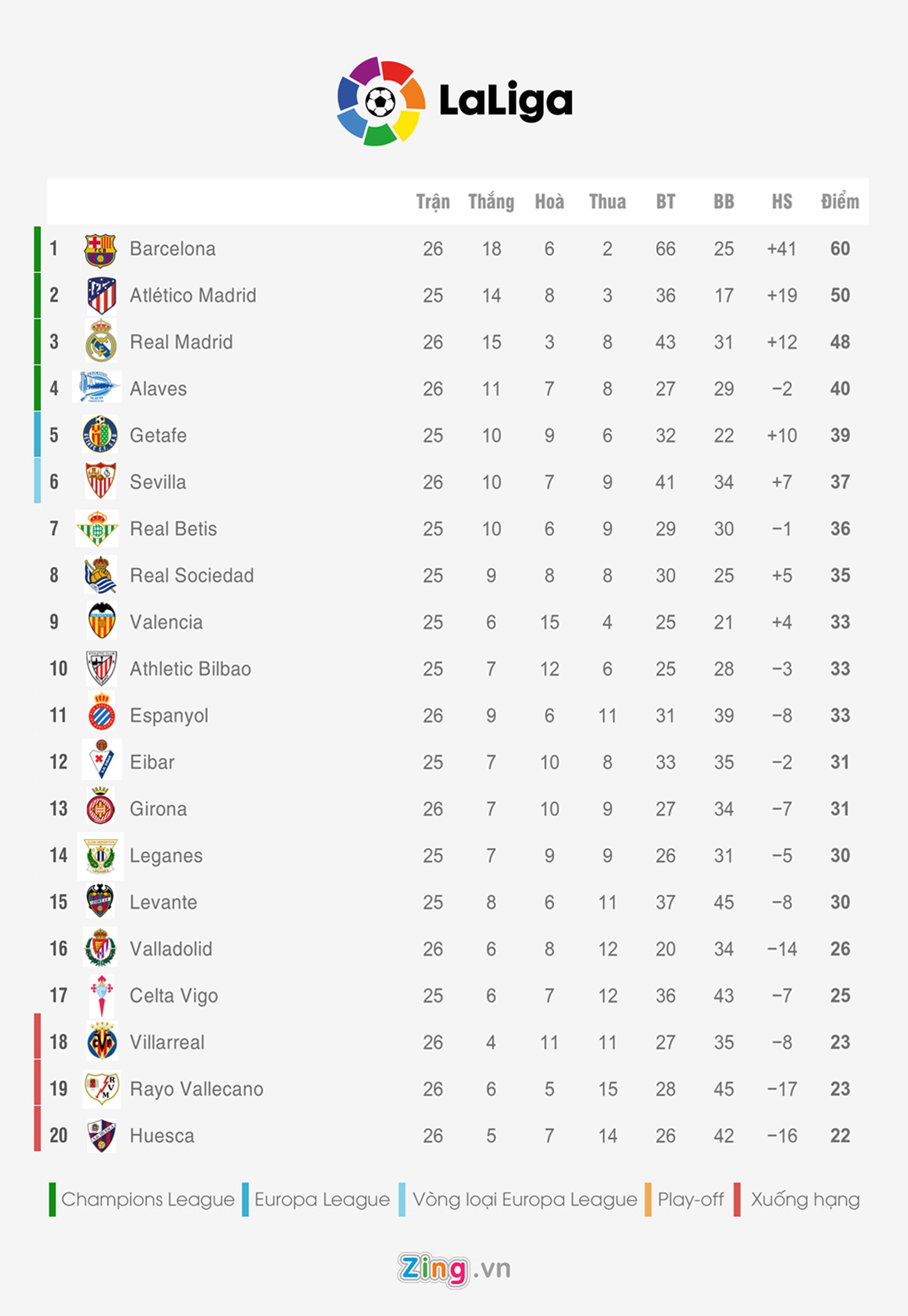908x1316 pixels.
Task: Select the Villarreal yellow crest
Action: pos(102,1042)
